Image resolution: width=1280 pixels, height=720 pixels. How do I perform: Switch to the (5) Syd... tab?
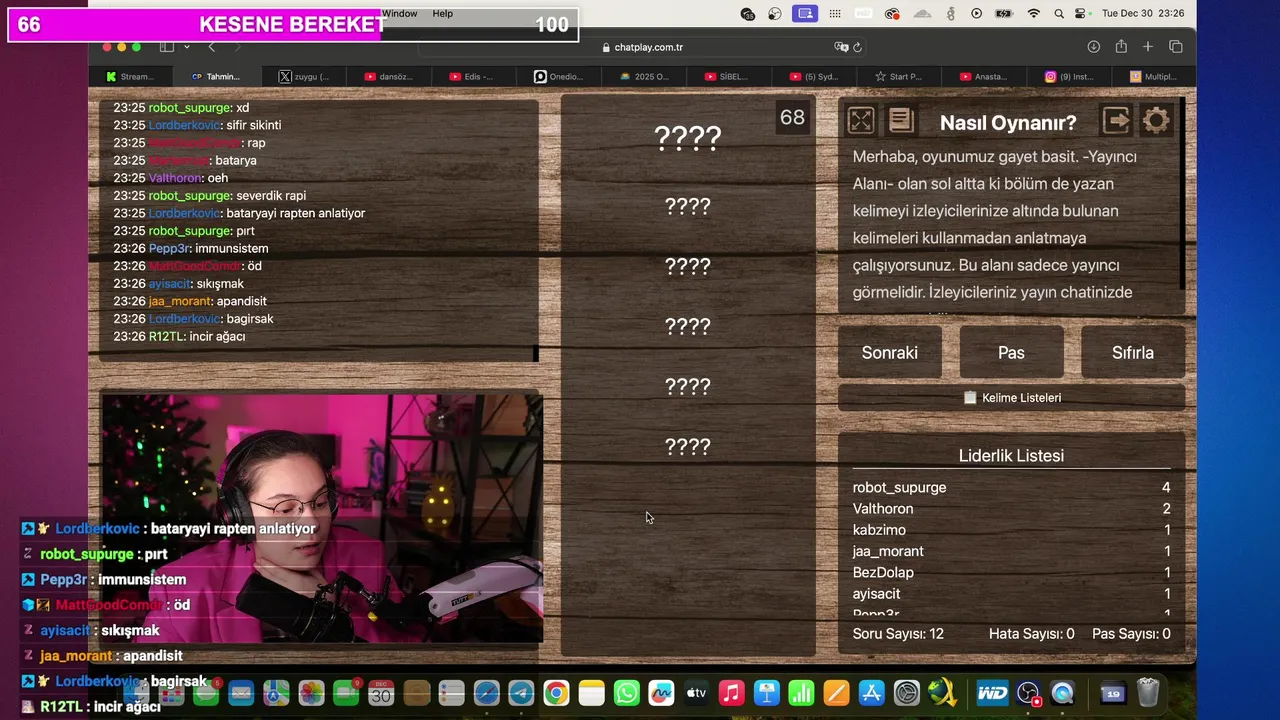(x=816, y=76)
